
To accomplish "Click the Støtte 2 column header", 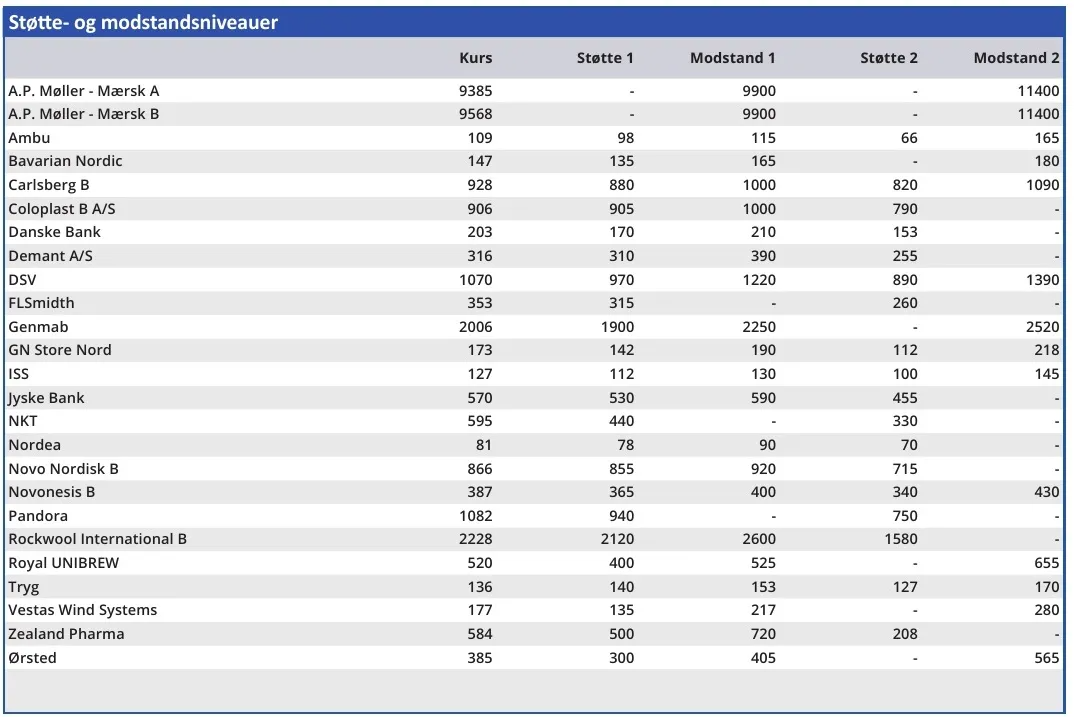I will click(888, 58).
